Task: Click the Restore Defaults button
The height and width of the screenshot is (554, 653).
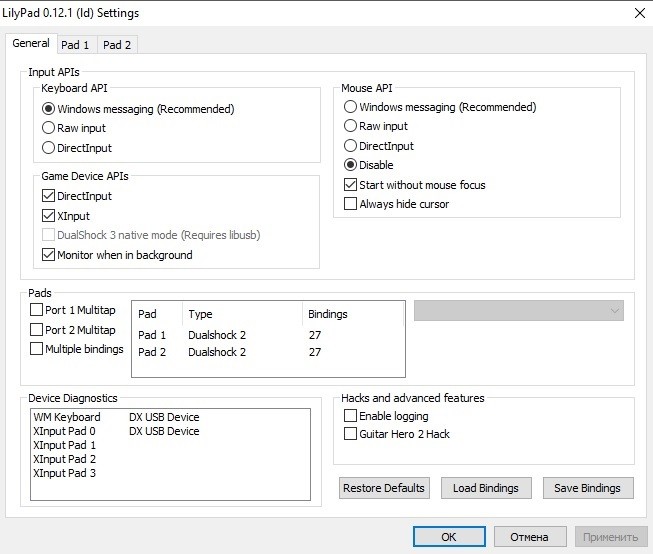Action: tap(384, 488)
